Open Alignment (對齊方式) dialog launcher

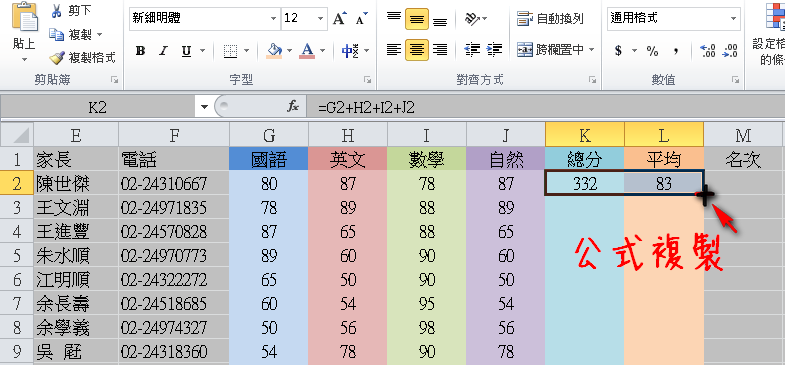(593, 80)
